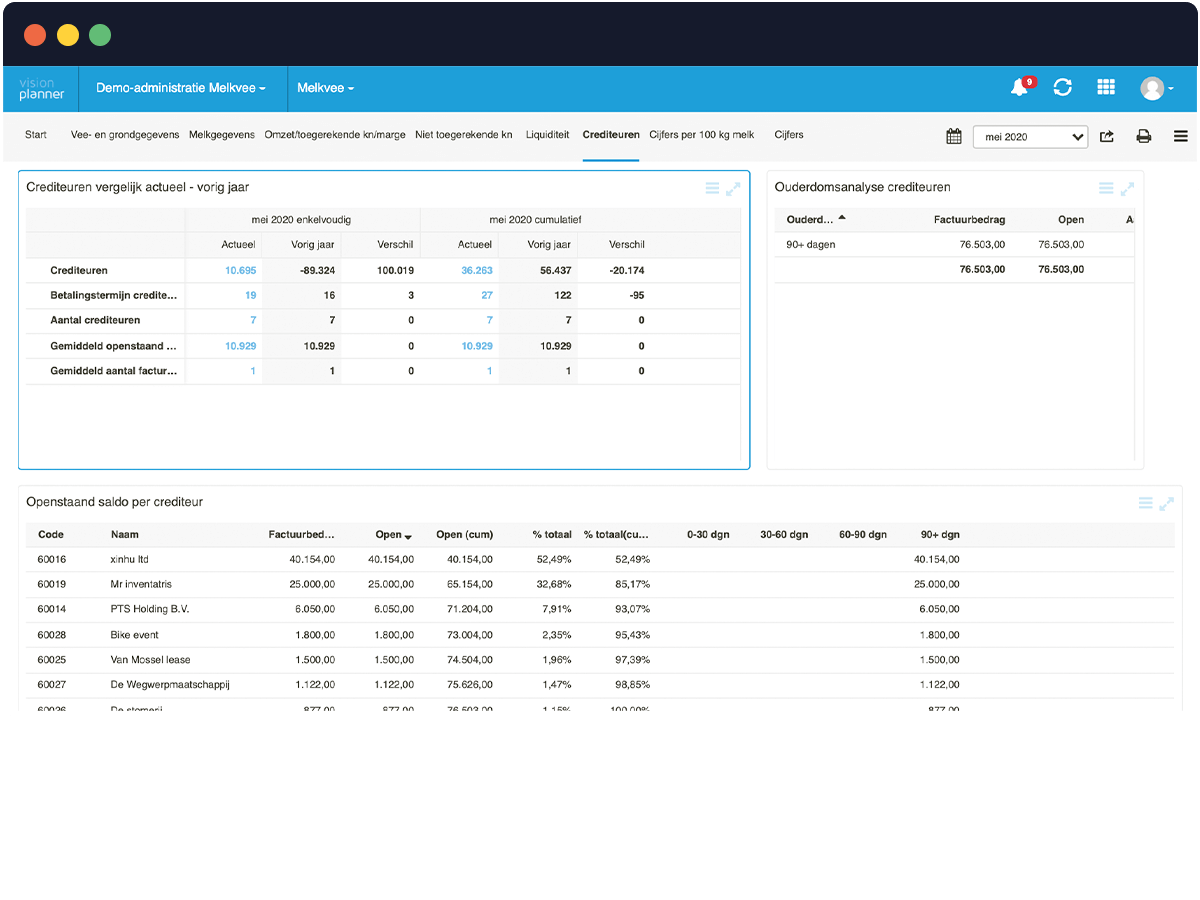
Task: Go to the Start tab
Action: pos(36,134)
